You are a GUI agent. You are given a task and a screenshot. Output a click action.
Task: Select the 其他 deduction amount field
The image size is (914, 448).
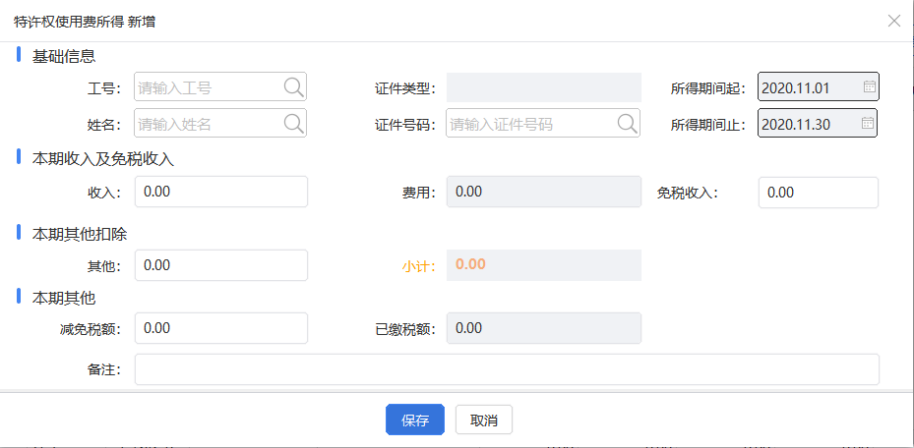click(x=221, y=265)
